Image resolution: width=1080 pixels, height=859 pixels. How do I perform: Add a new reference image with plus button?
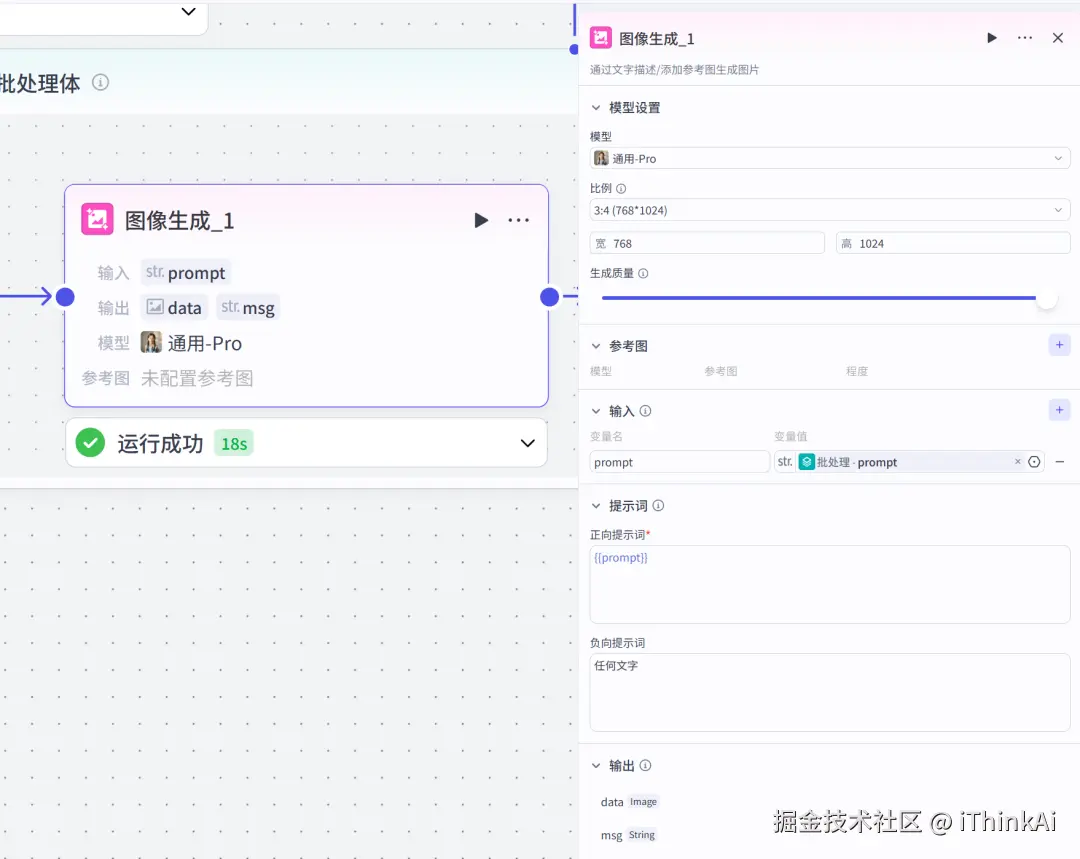tap(1059, 345)
